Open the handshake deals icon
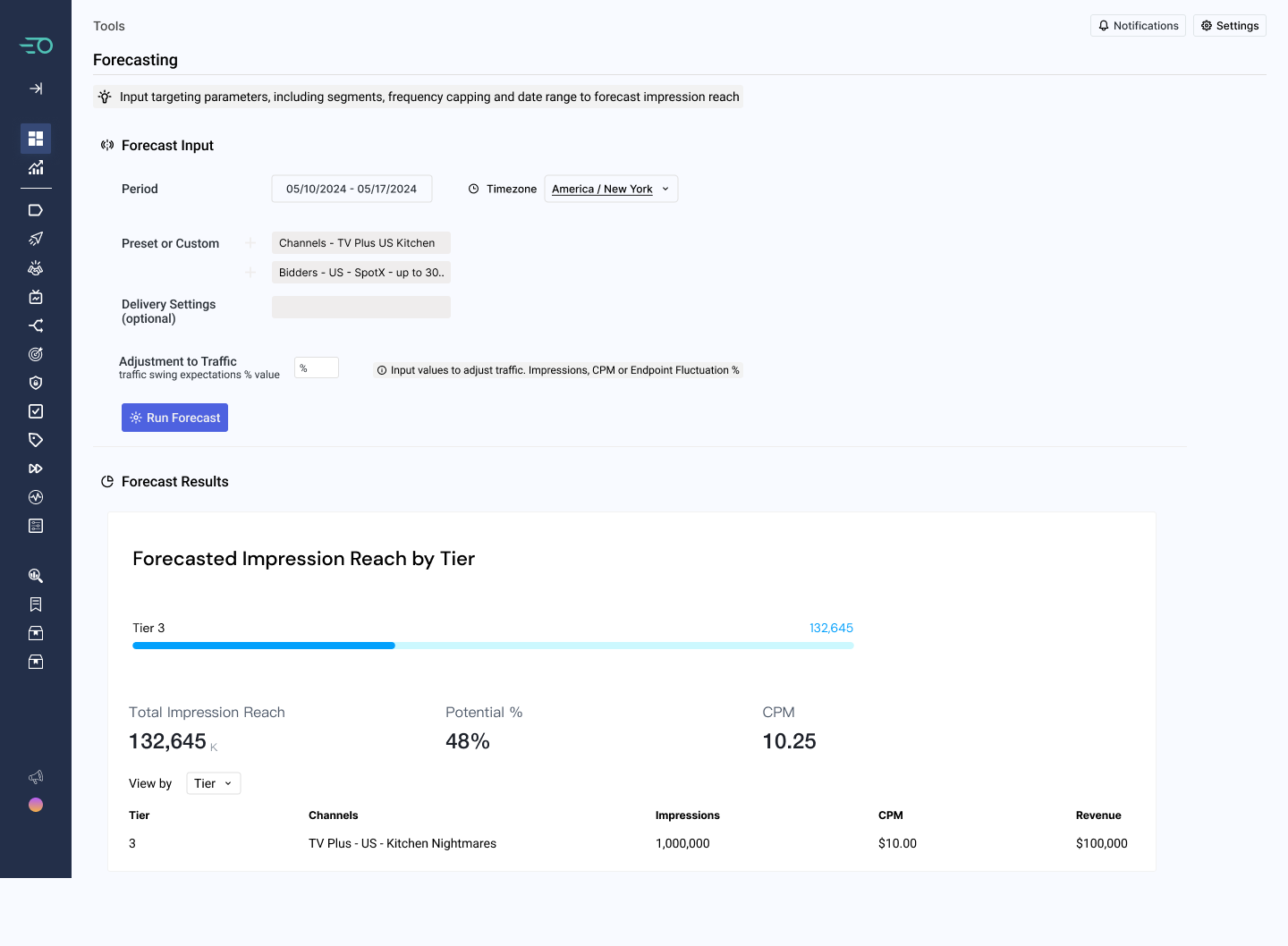 pyautogui.click(x=36, y=267)
